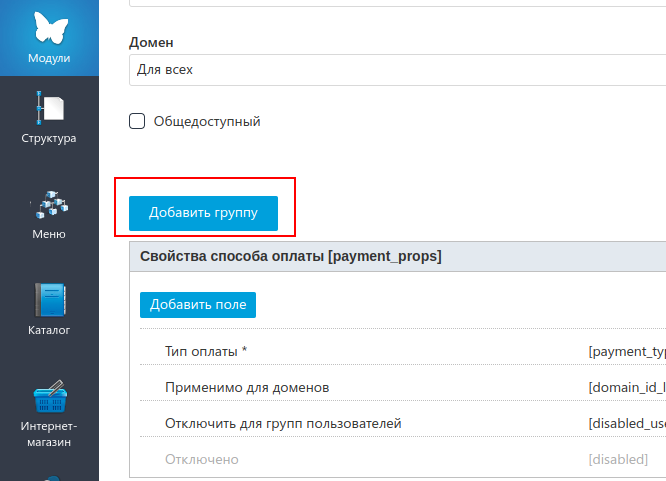
Task: Select the greyed-out Отключено field
Action: 201,459
